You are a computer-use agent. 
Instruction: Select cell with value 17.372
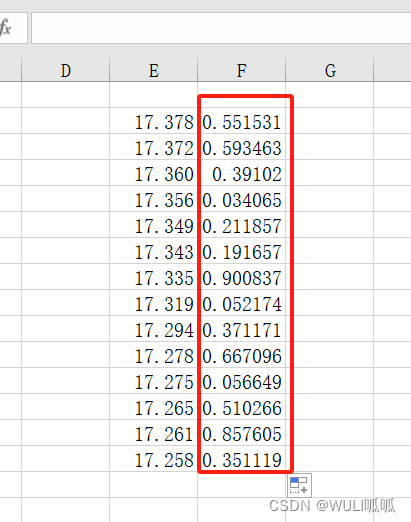tap(154, 147)
